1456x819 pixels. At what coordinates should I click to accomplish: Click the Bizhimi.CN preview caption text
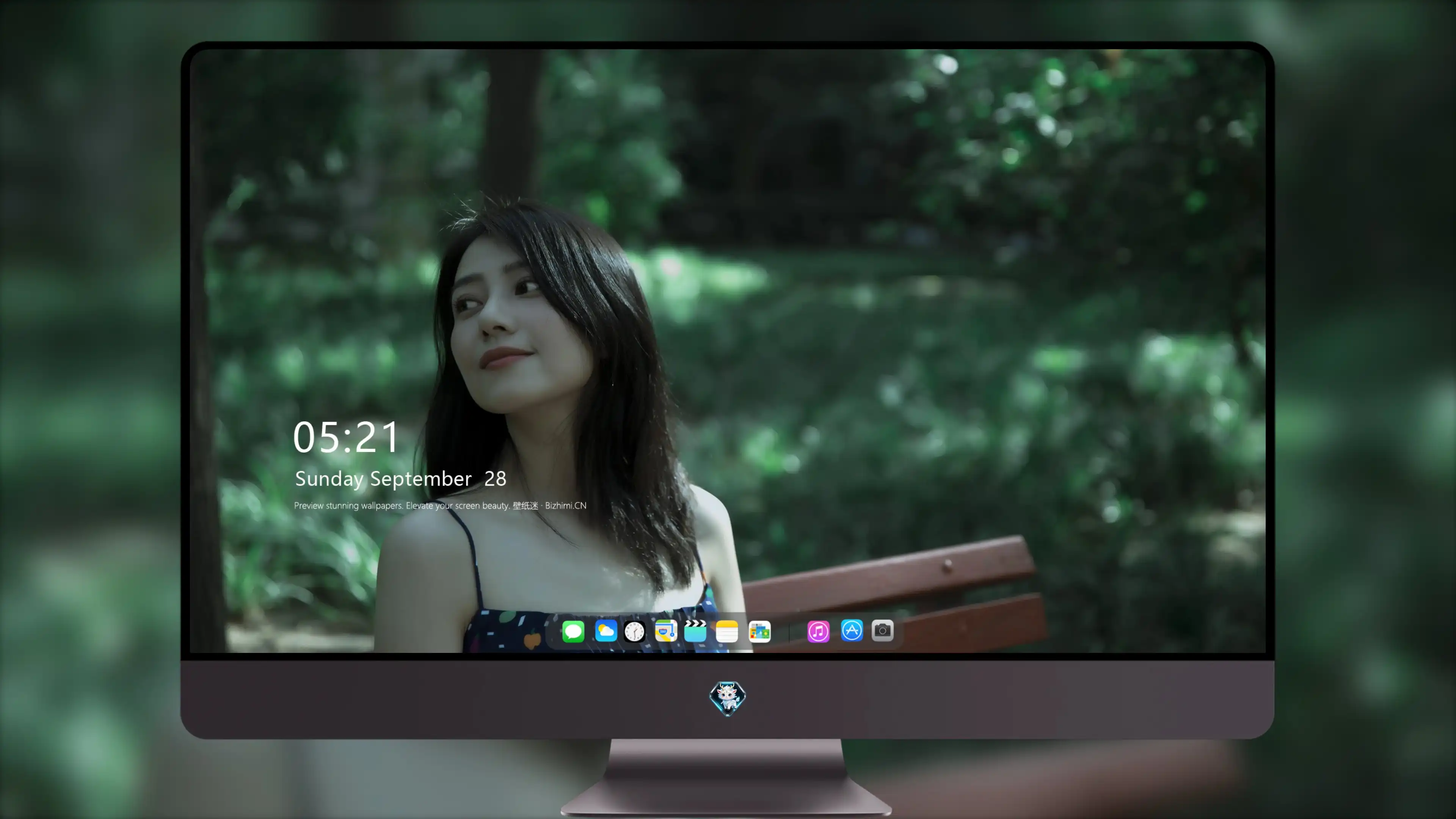click(x=440, y=505)
